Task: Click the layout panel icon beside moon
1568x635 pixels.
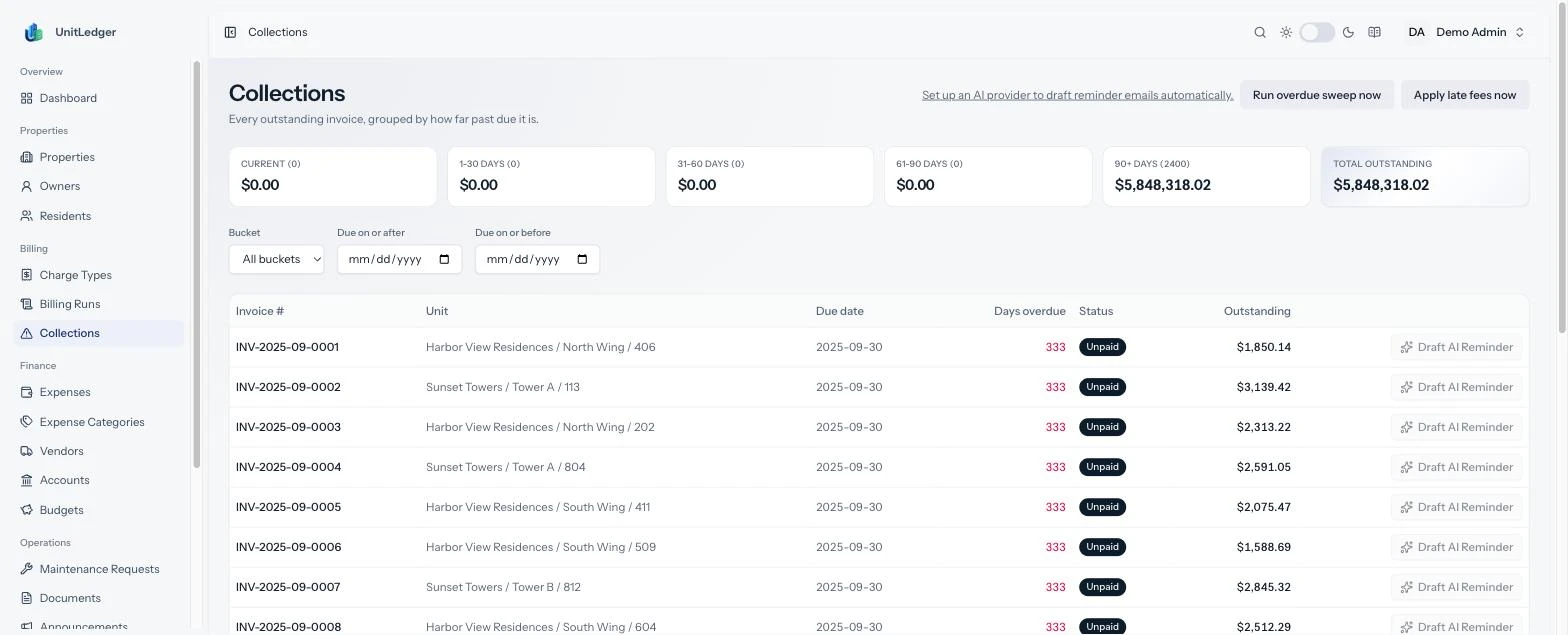Action: click(x=1374, y=32)
